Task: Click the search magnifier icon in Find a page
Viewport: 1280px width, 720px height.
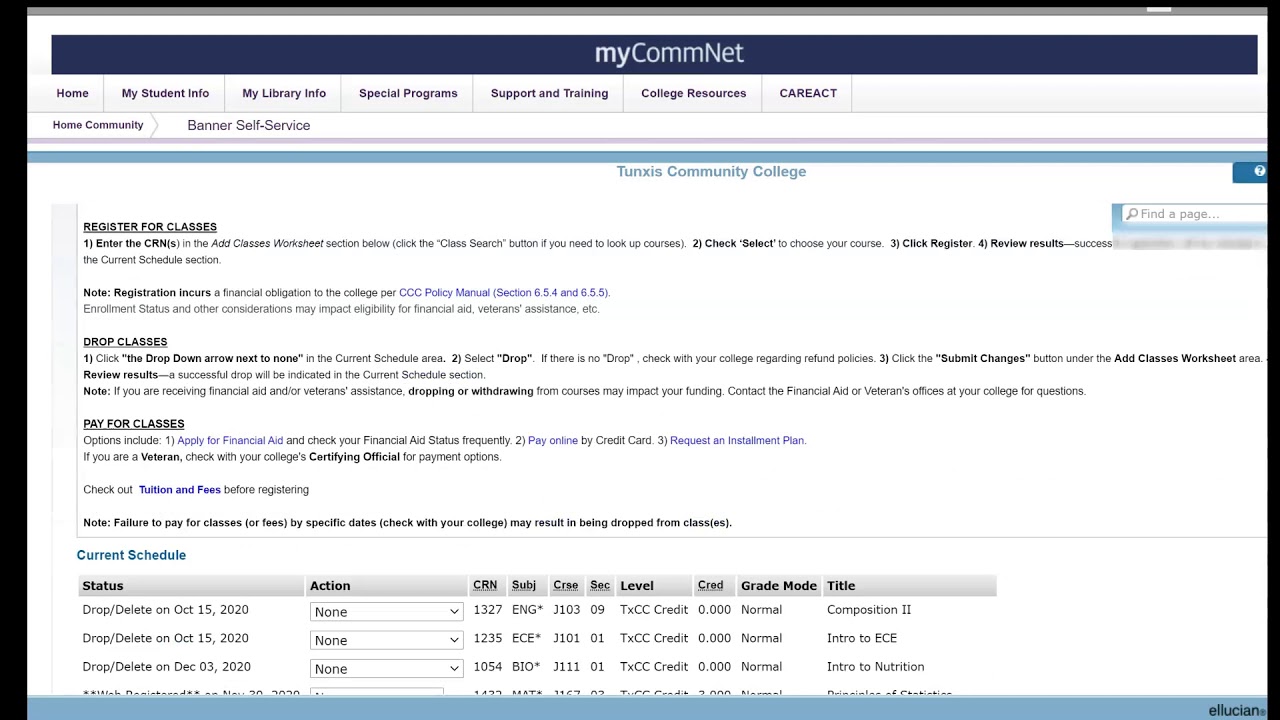Action: [1132, 214]
